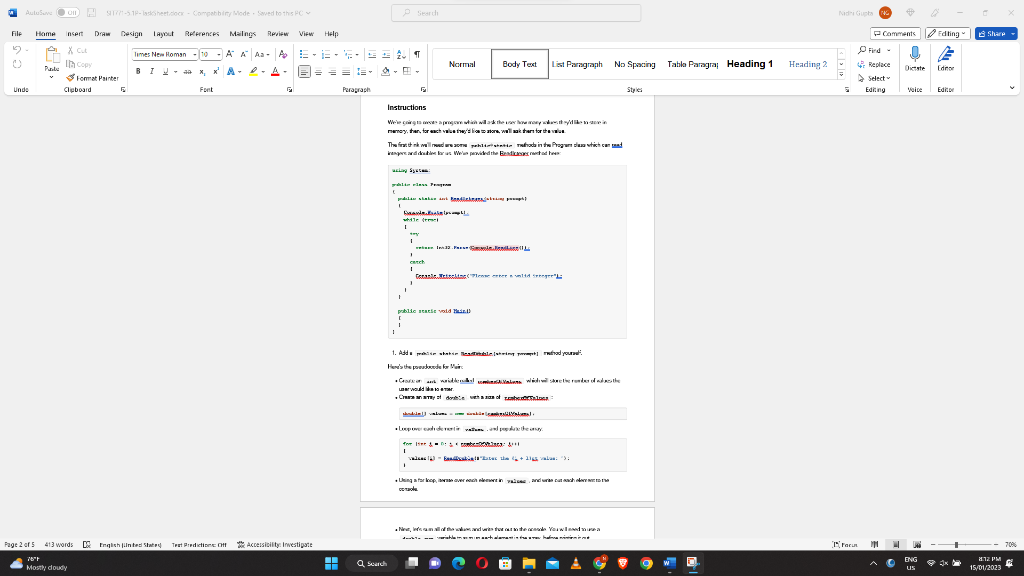
Task: Click the Numbering list icon
Action: point(326,54)
